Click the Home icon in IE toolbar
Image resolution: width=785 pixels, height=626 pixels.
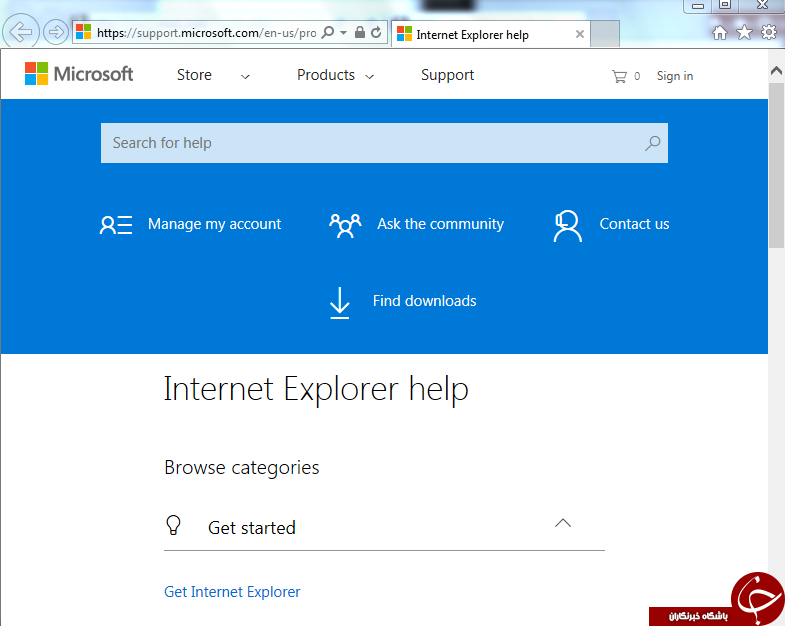pyautogui.click(x=720, y=33)
